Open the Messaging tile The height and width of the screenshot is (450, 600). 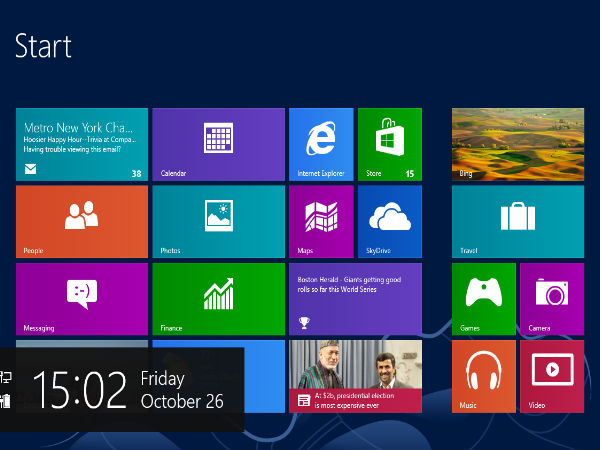pyautogui.click(x=82, y=299)
